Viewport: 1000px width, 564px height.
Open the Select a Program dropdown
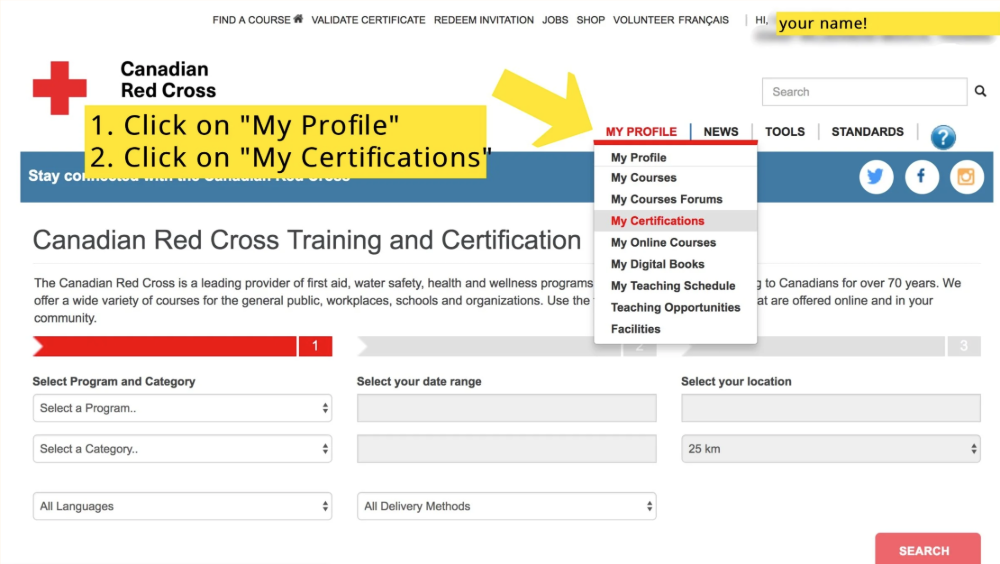coord(182,408)
